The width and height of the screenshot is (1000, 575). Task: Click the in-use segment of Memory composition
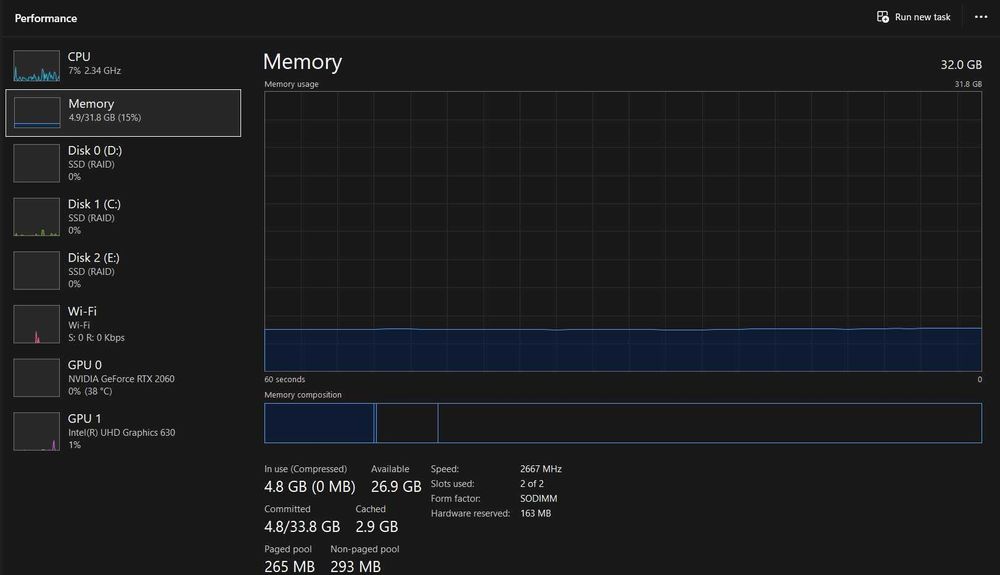pyautogui.click(x=318, y=423)
